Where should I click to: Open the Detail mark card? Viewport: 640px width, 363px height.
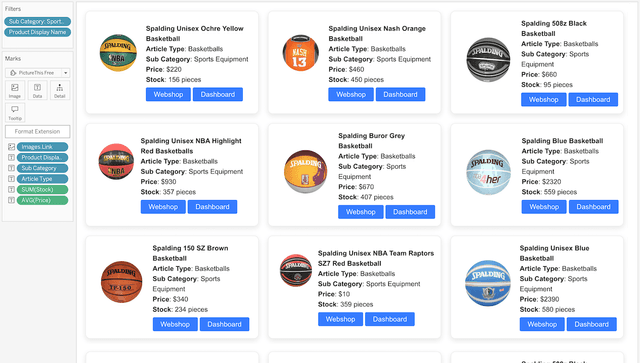click(60, 90)
